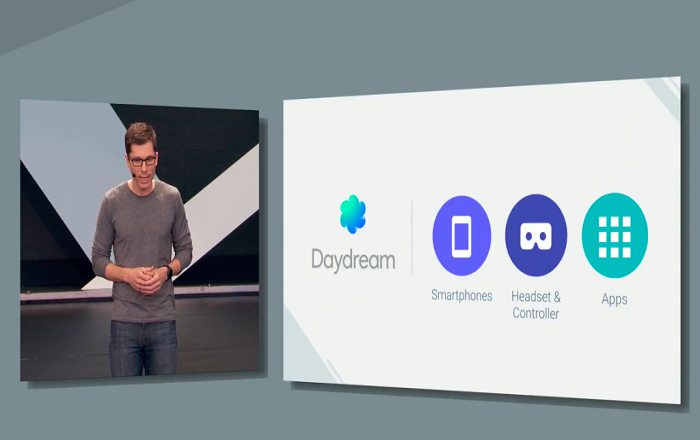Click the 'Headset & Controller' label

[536, 305]
